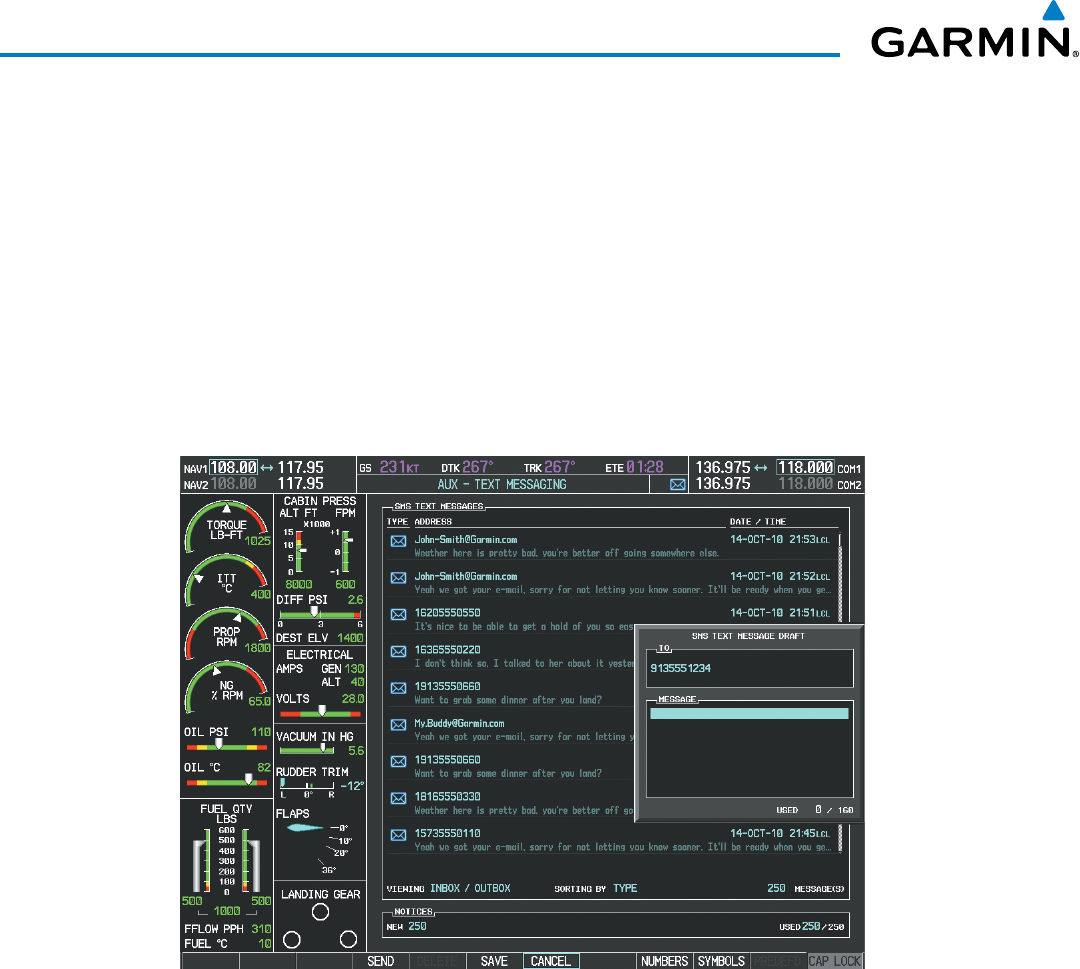Toggle the CAP LOCK softkey
The height and width of the screenshot is (969, 1080).
835,961
